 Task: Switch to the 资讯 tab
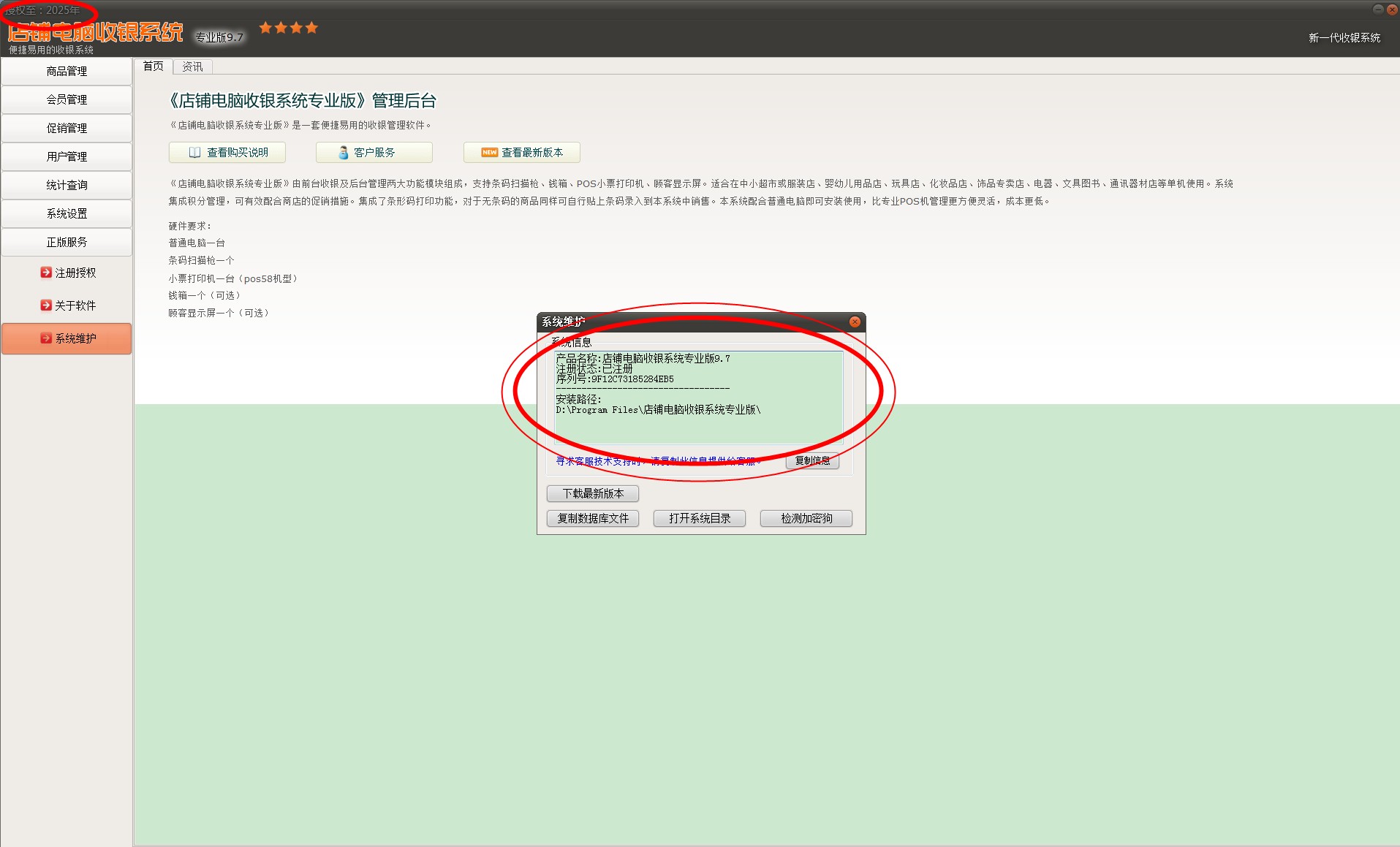coord(192,67)
